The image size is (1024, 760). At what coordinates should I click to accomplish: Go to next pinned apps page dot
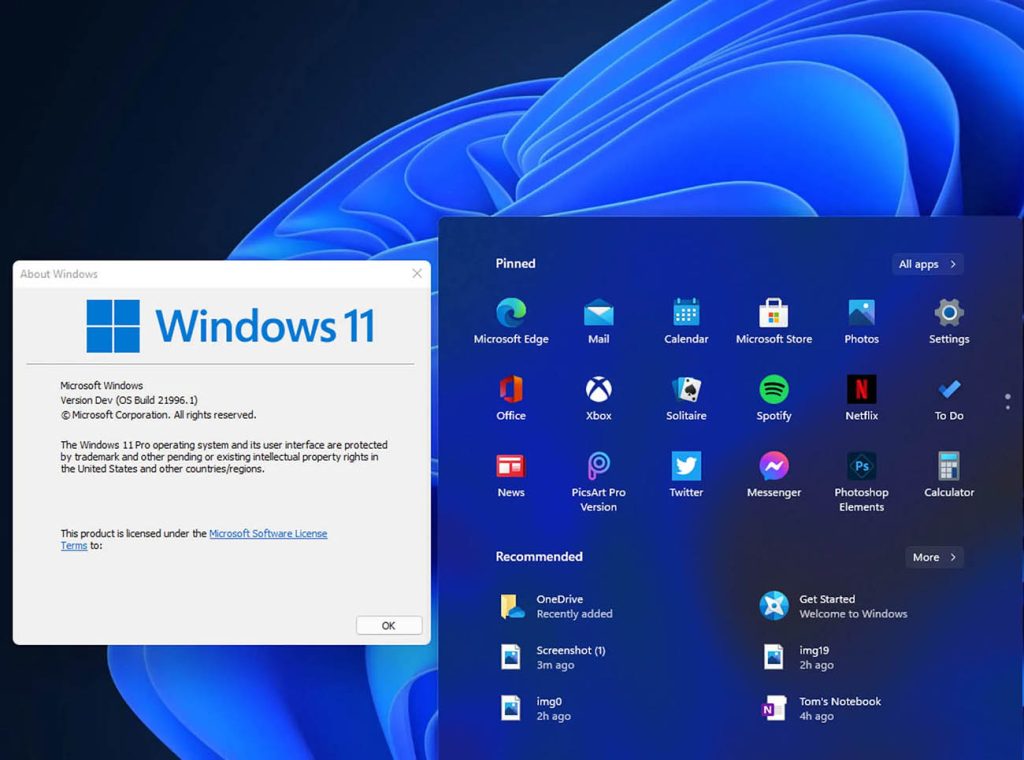point(1008,408)
